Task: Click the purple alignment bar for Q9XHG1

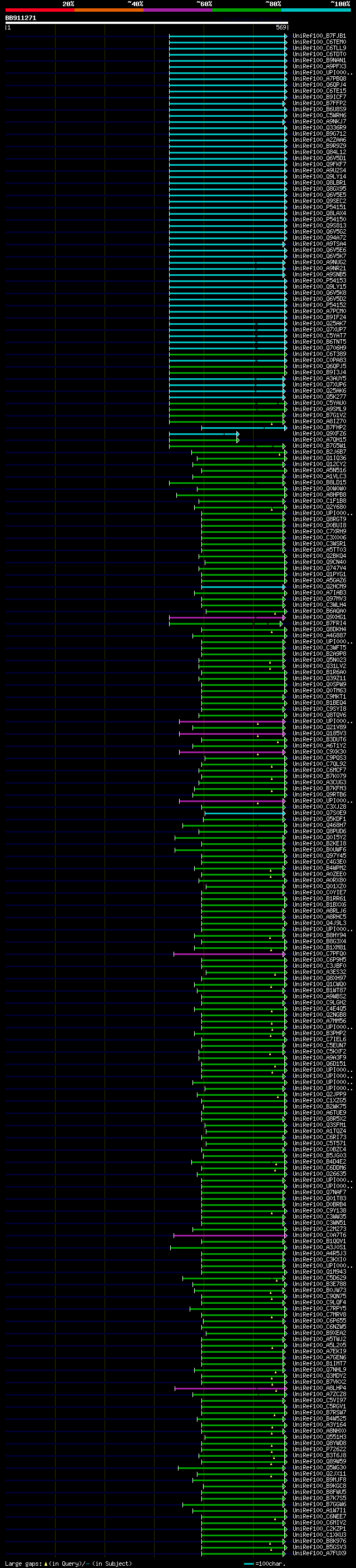Action: pyautogui.click(x=228, y=617)
